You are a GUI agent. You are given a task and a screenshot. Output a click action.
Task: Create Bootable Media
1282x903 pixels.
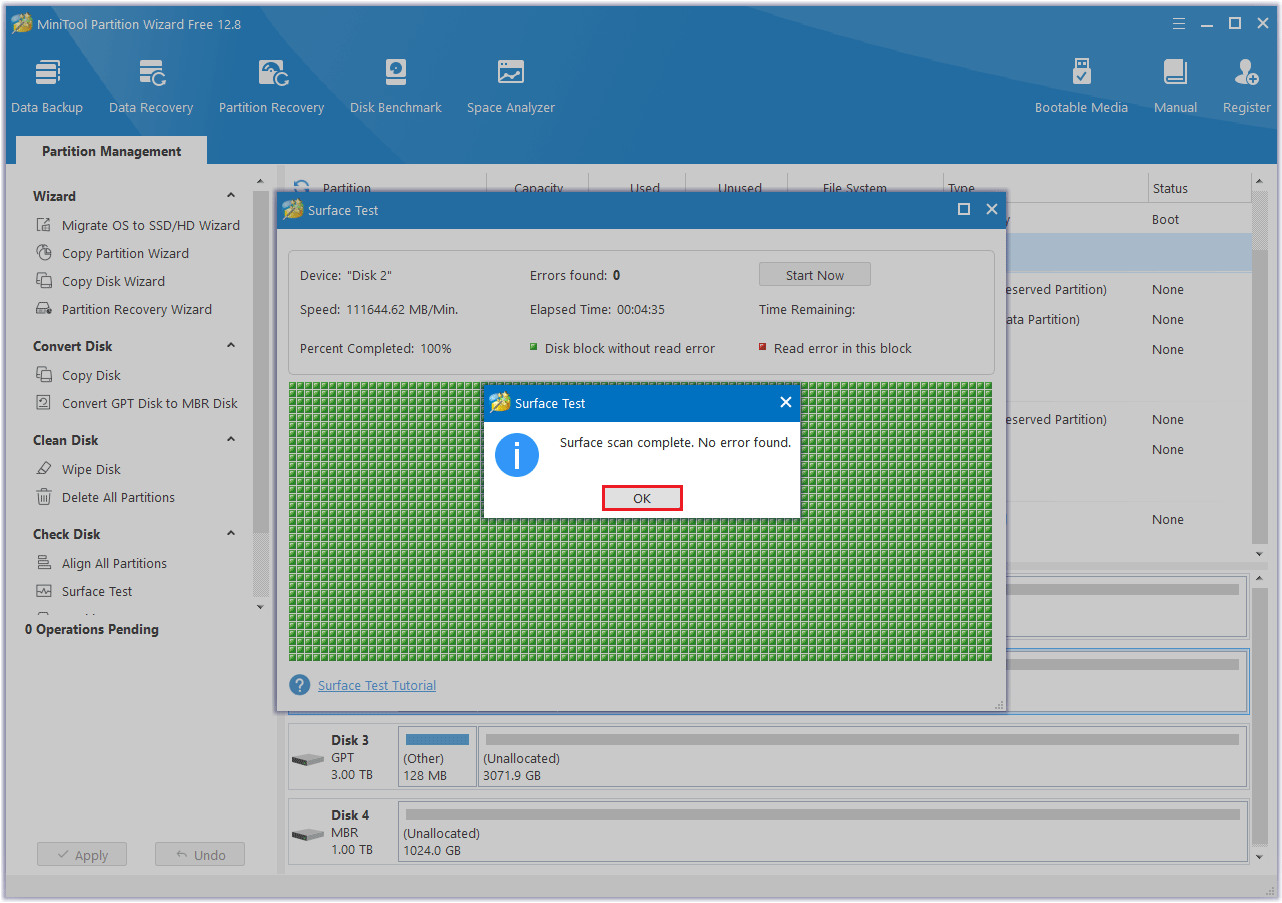pos(1081,87)
